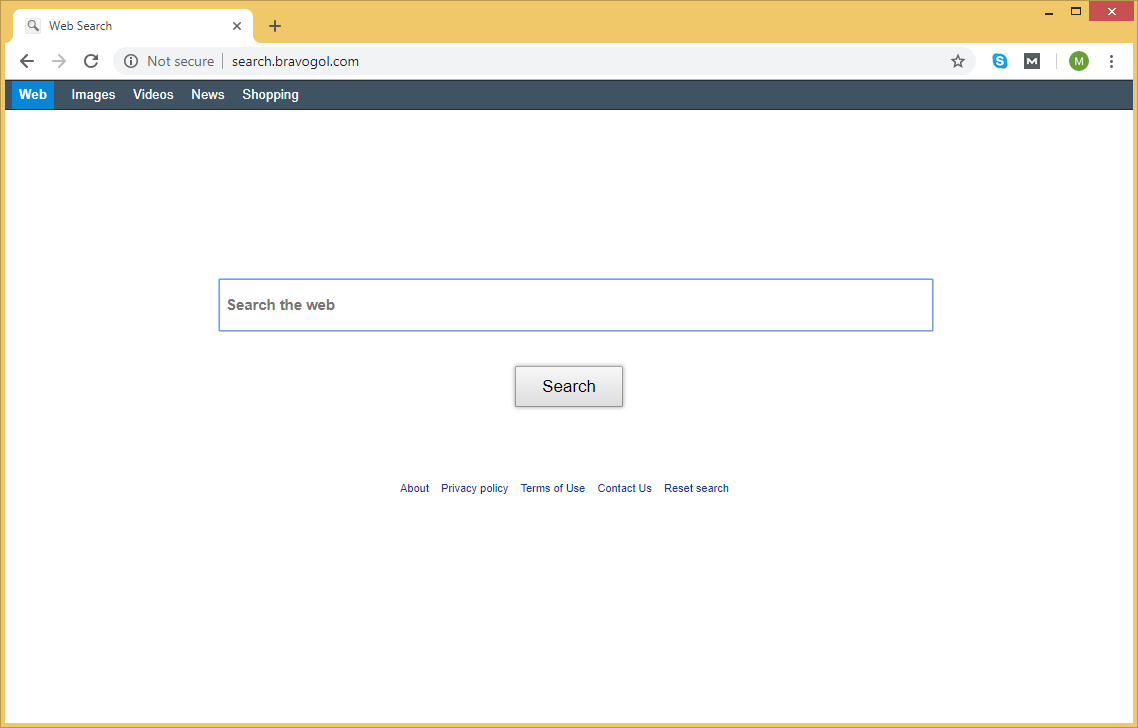This screenshot has height=728, width=1138.
Task: Focus the Search the web field
Action: coord(575,305)
